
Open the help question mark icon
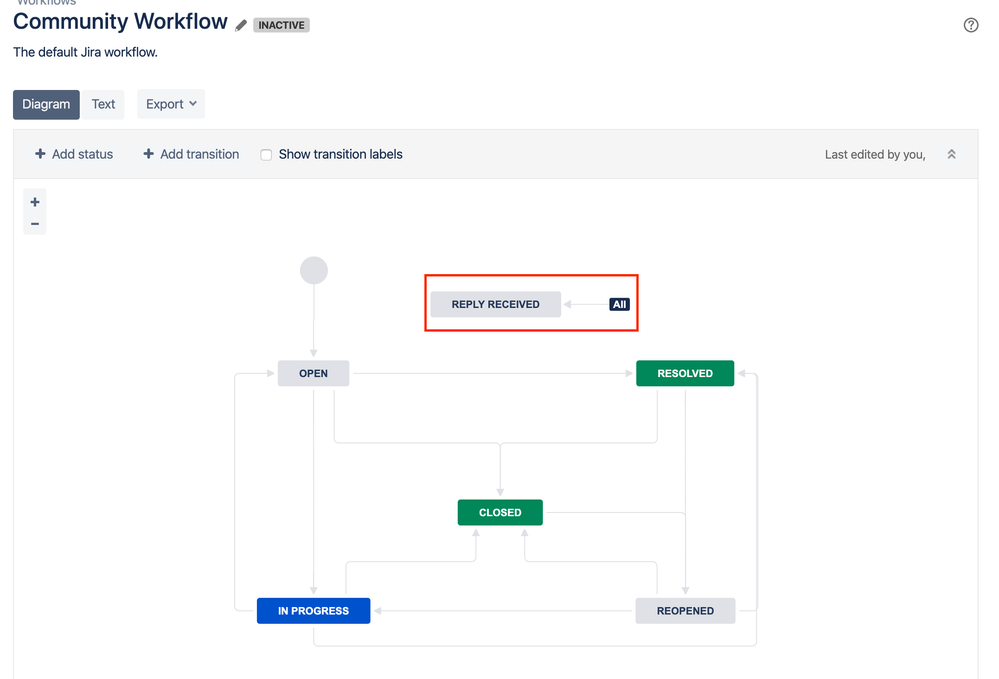tap(970, 25)
